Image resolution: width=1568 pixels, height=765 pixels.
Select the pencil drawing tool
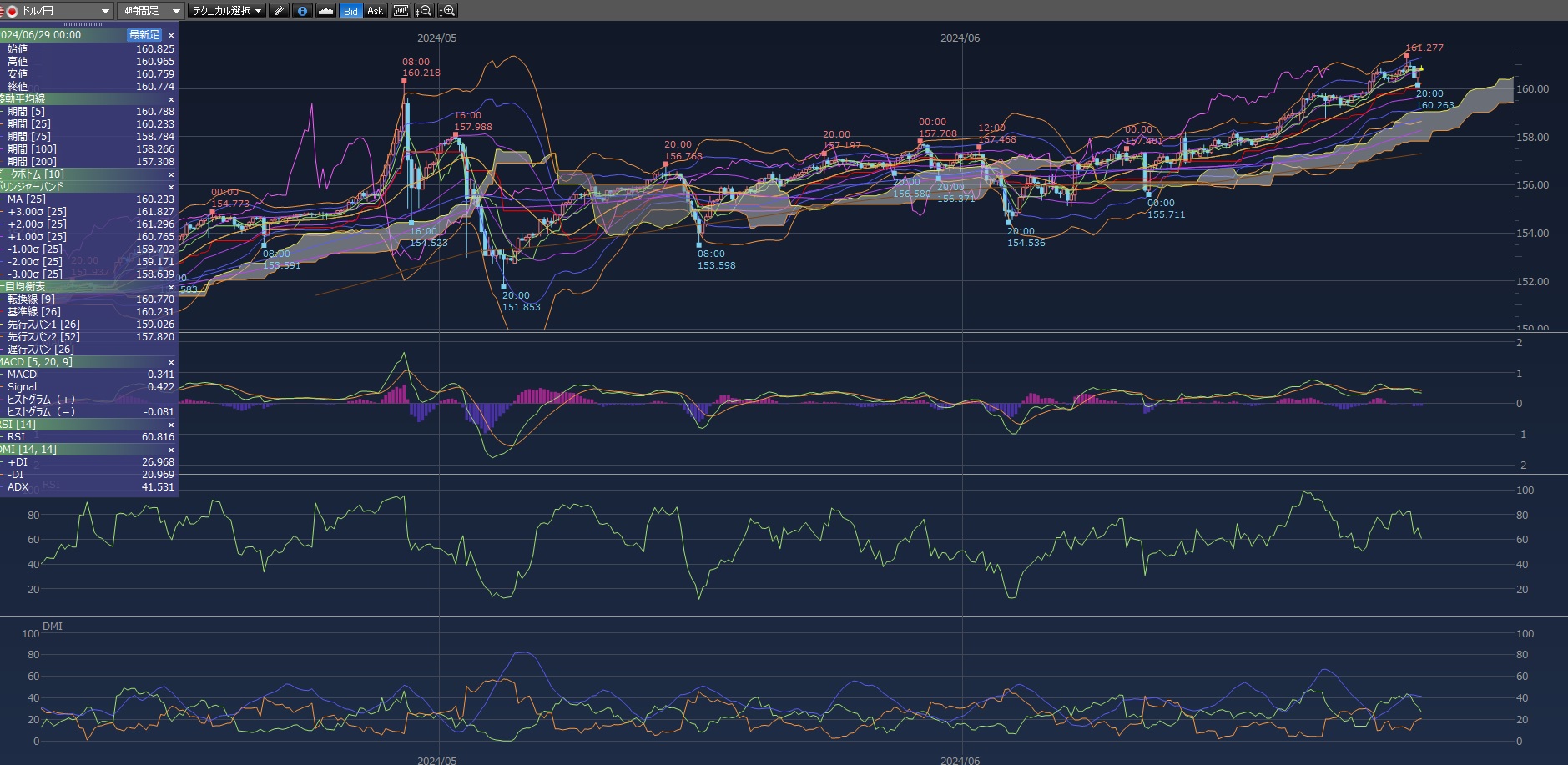tap(280, 11)
